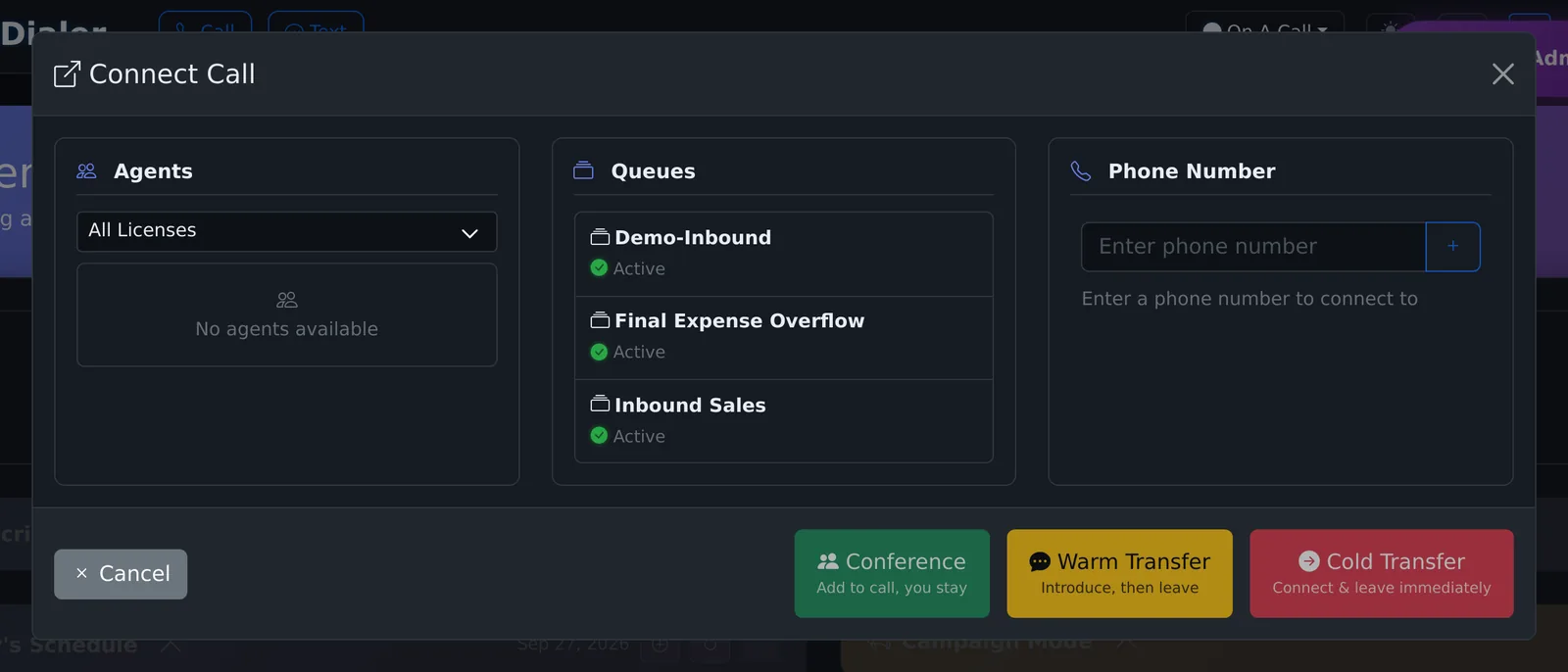Click the Queues stack icon in header
Screen dimensions: 1568x672
(583, 170)
